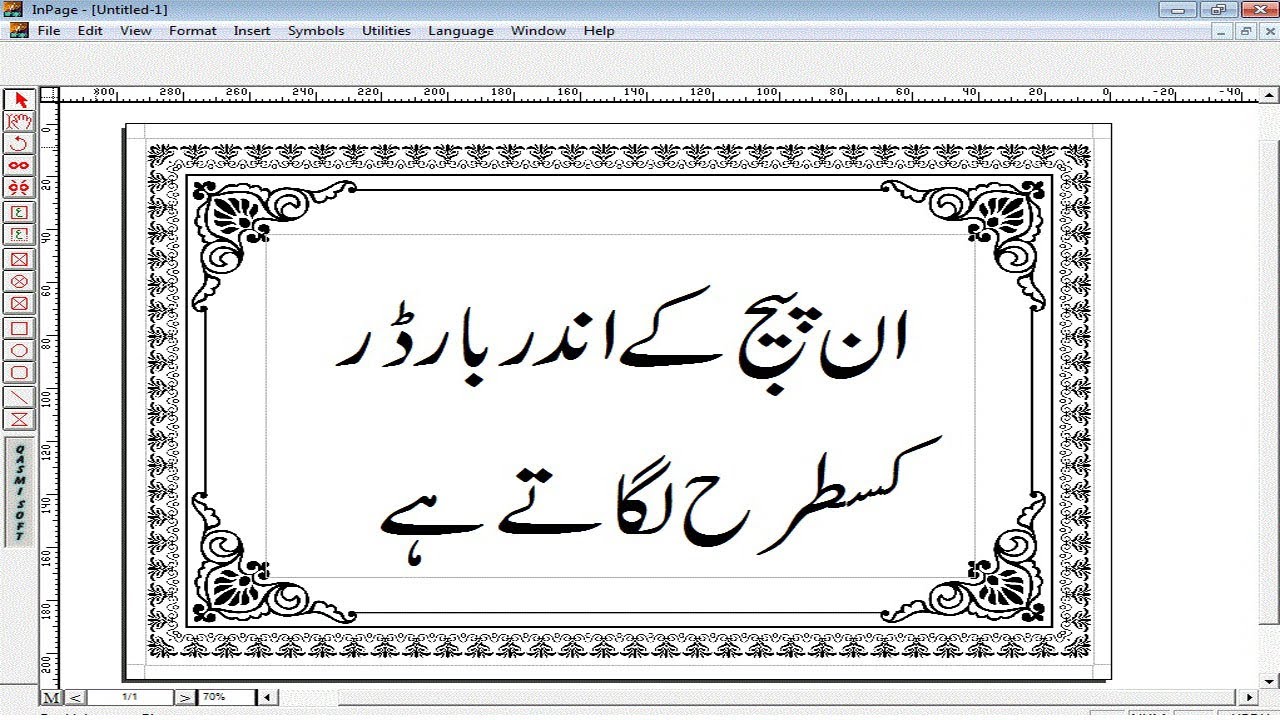1280x720 pixels.
Task: Select the first crossed picture box tool
Action: [x=19, y=259]
